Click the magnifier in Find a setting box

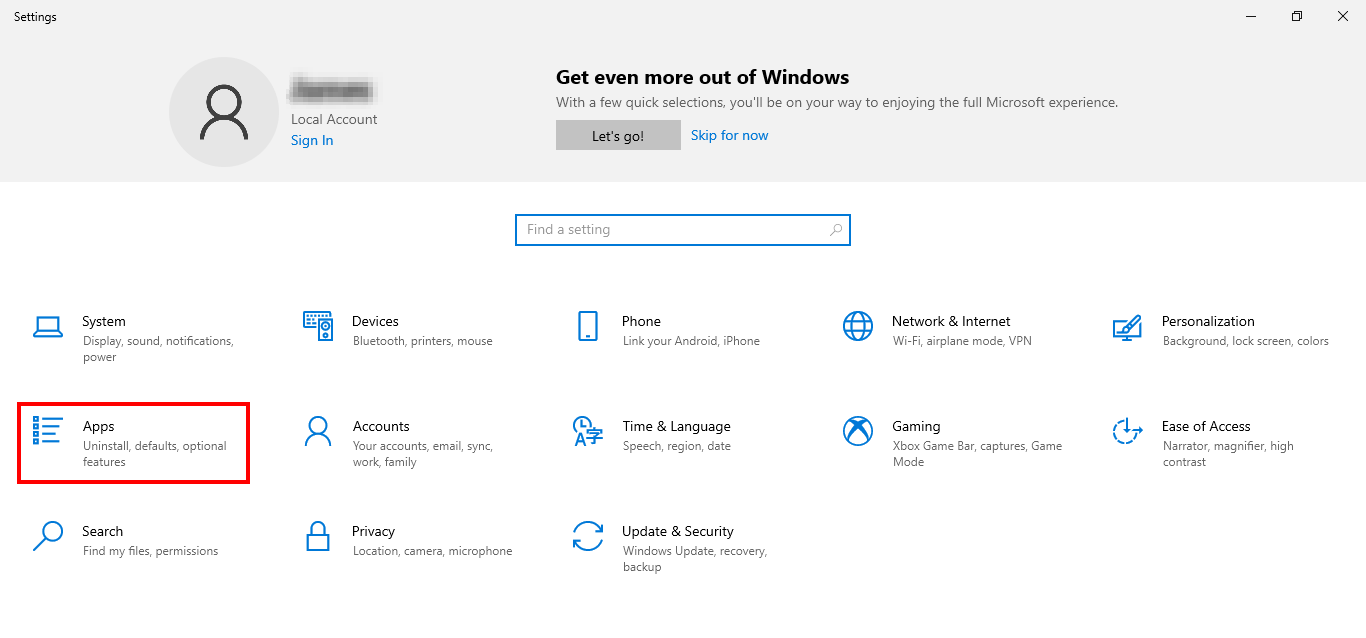click(x=836, y=230)
